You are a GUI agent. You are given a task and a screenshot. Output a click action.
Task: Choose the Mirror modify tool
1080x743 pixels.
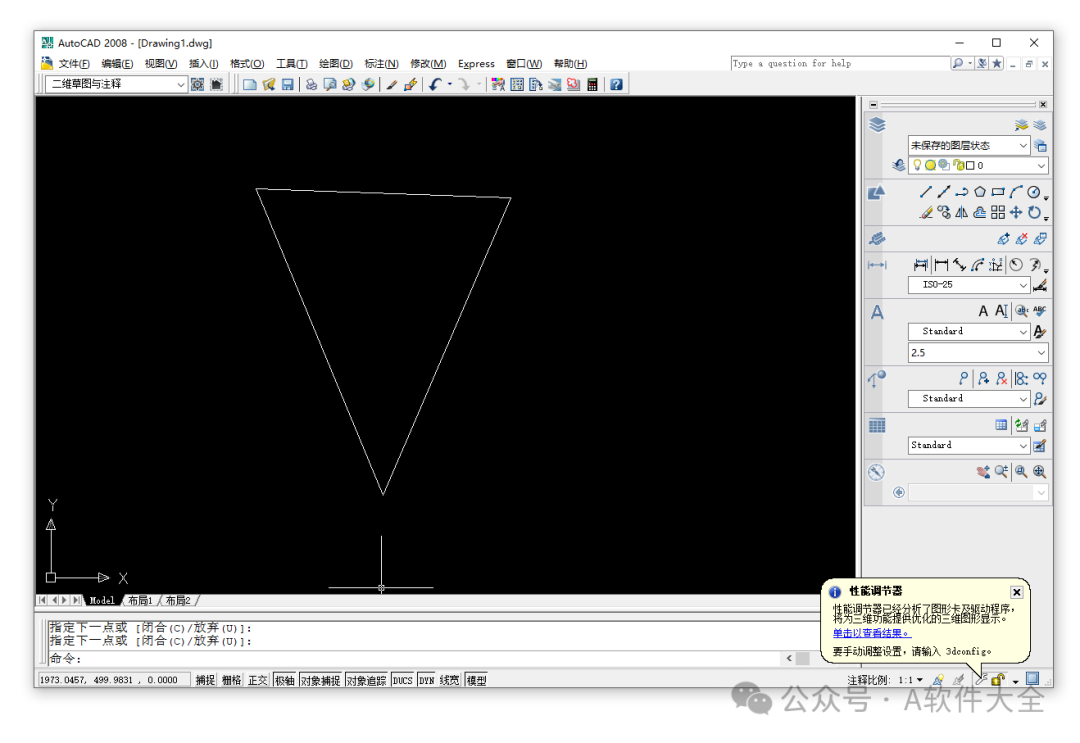point(962,213)
